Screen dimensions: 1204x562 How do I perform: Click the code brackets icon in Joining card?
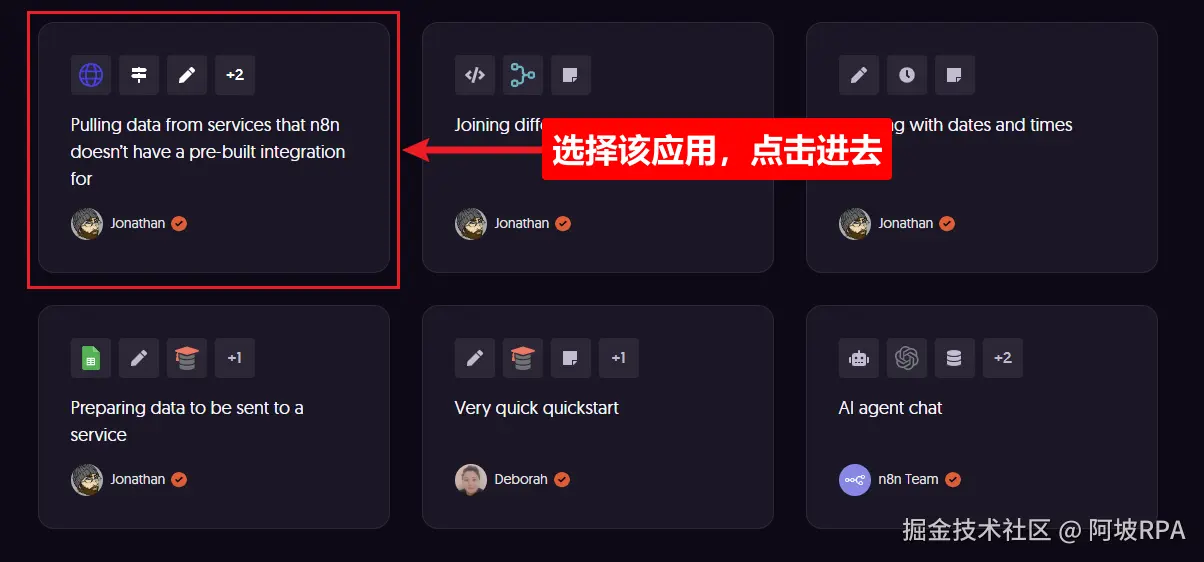pos(475,75)
